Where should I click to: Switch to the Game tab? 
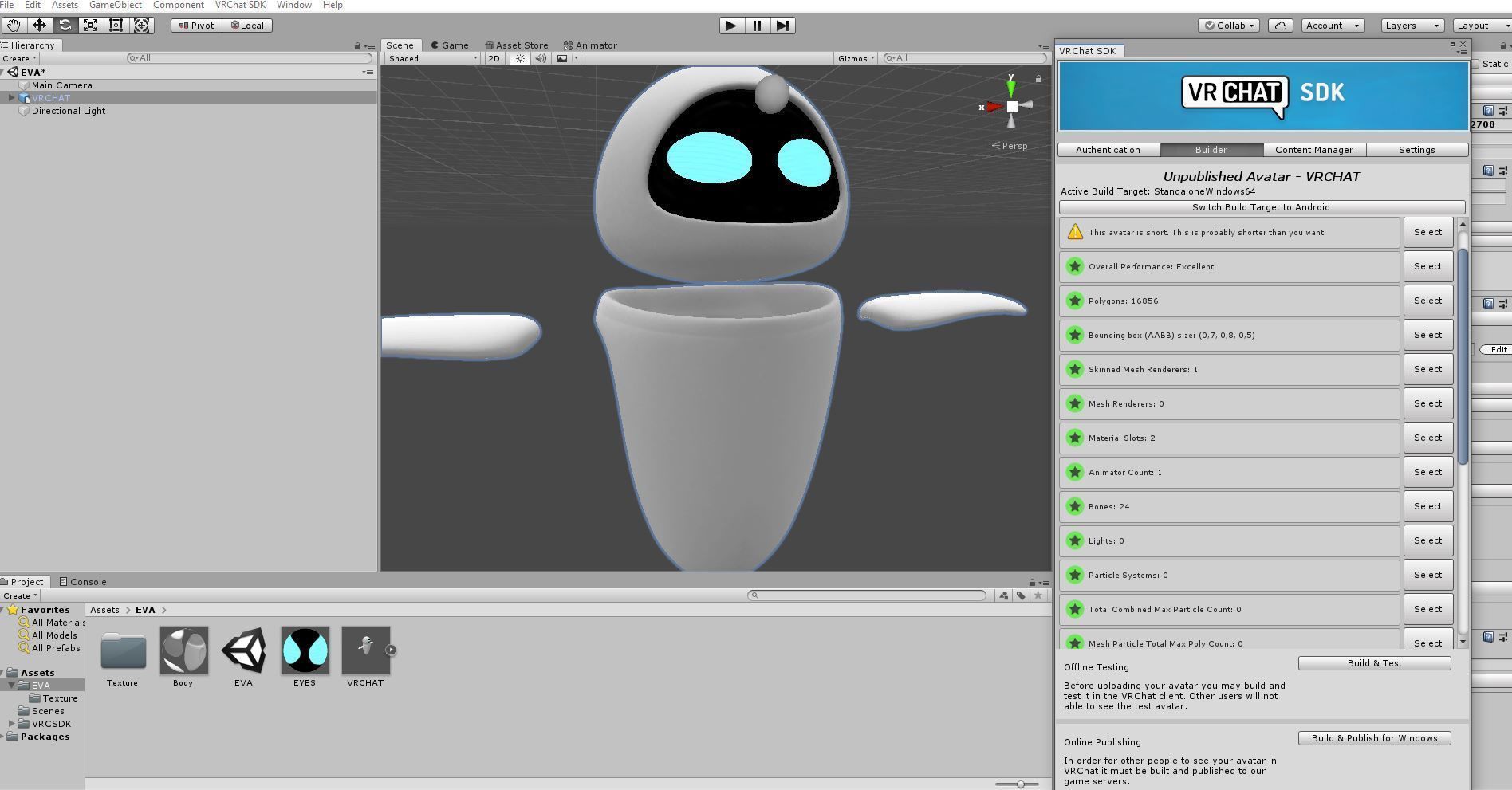pyautogui.click(x=451, y=45)
